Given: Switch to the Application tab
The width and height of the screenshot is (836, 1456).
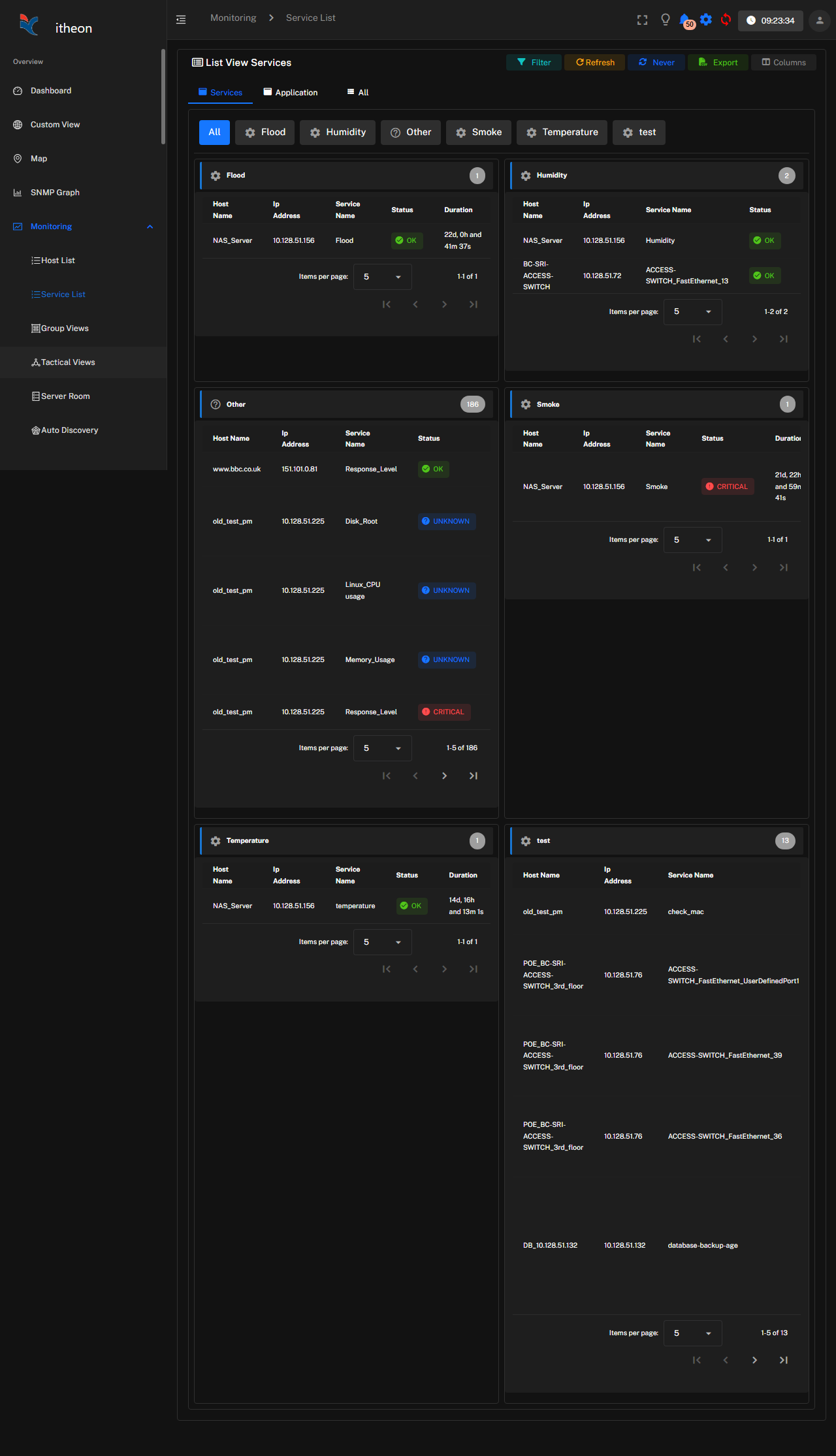Looking at the screenshot, I should 291,93.
